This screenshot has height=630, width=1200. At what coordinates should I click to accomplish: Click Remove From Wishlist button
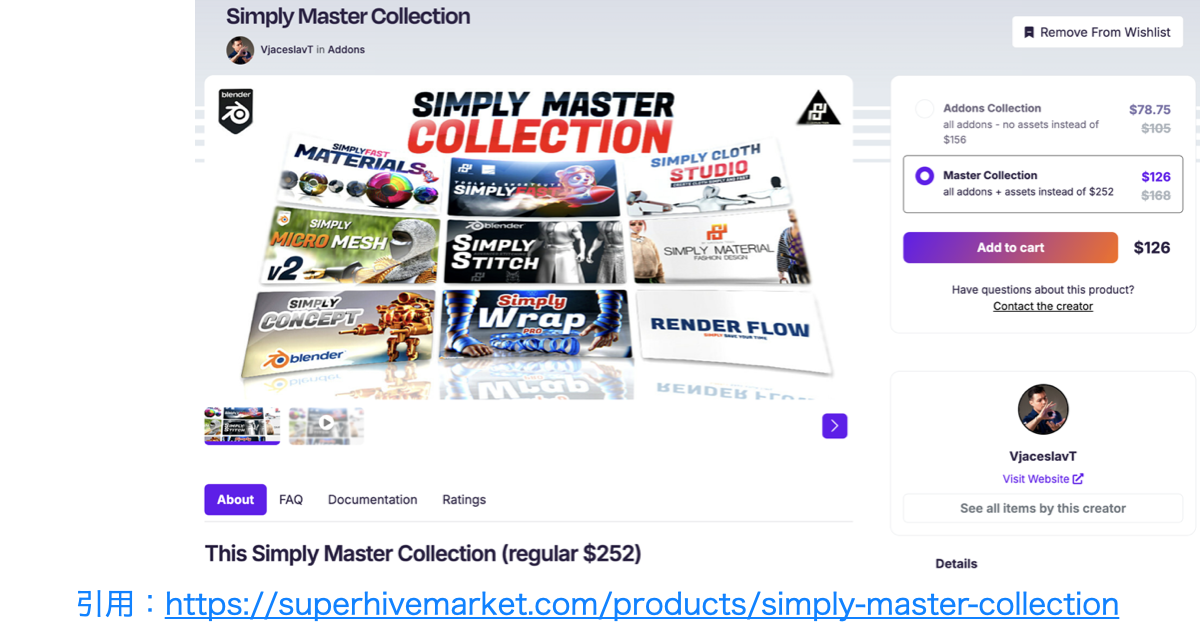pos(1097,32)
